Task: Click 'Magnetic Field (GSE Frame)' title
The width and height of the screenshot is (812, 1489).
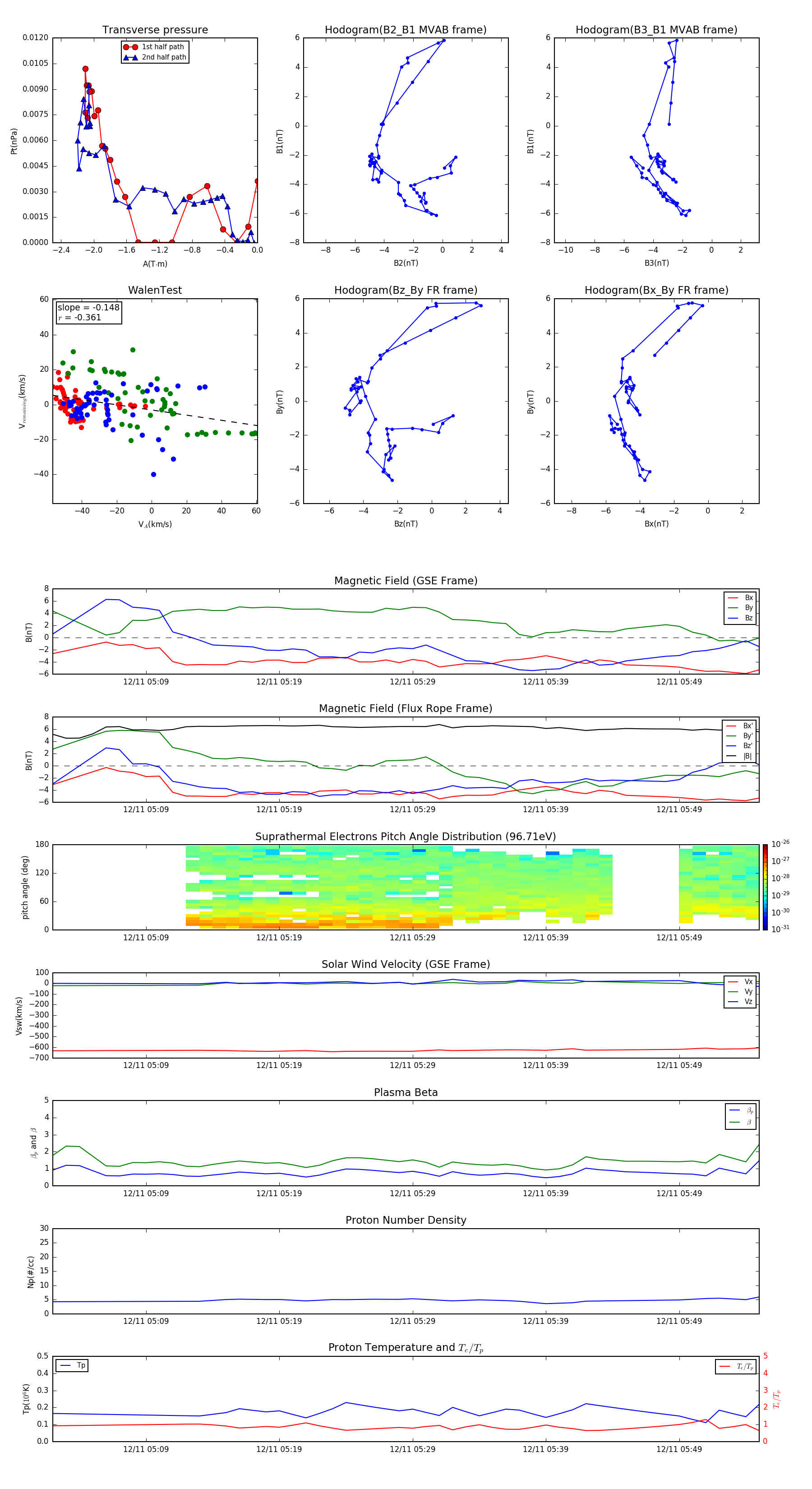Action: [406, 581]
